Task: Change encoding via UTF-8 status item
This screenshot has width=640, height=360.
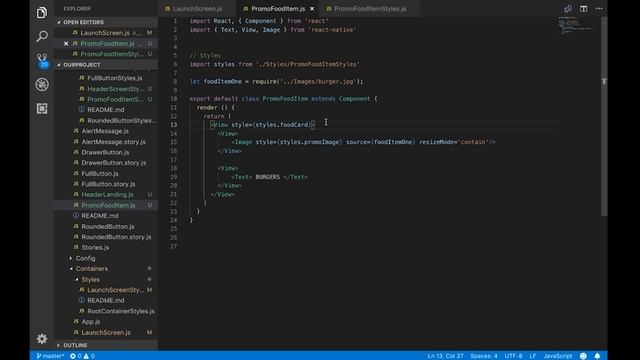Action: [513, 356]
